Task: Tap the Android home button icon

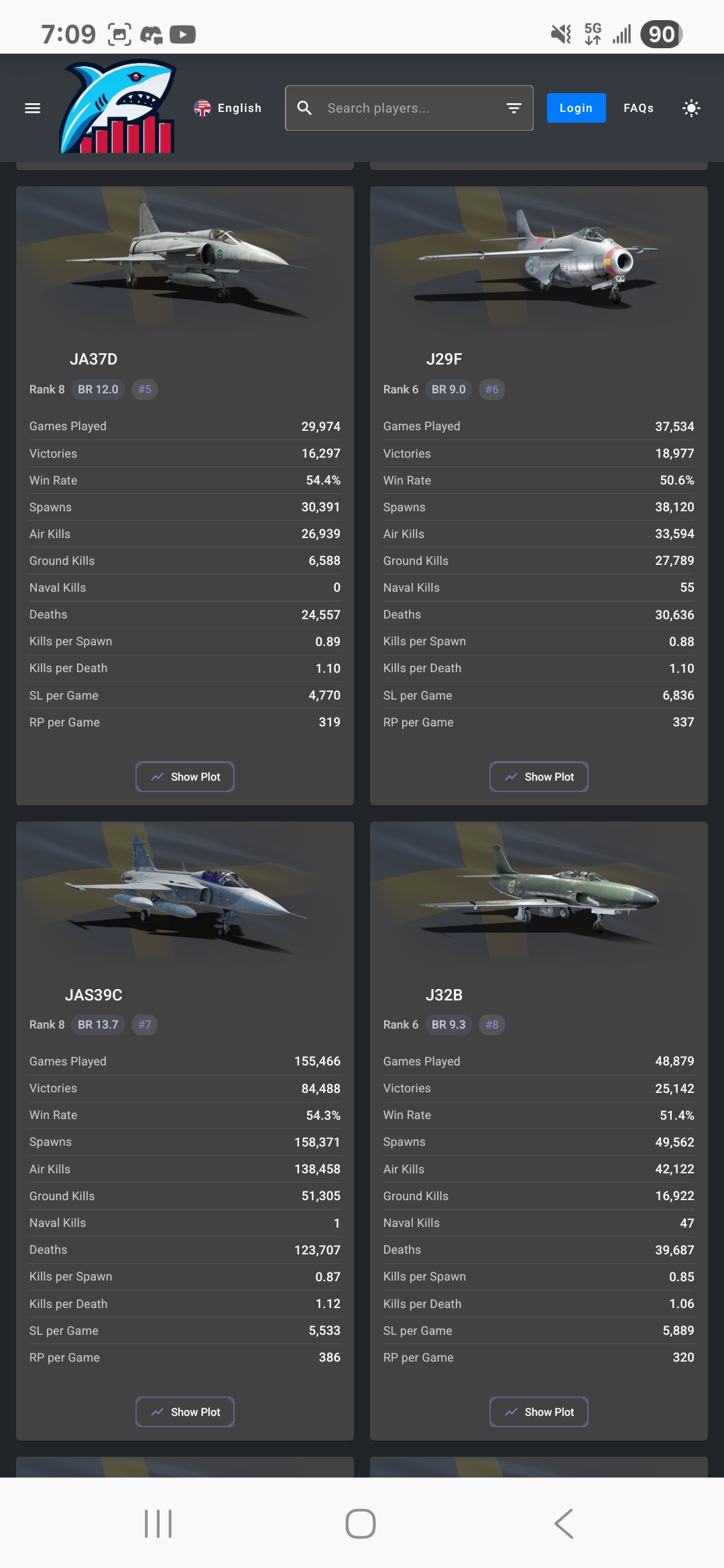Action: click(x=361, y=1524)
